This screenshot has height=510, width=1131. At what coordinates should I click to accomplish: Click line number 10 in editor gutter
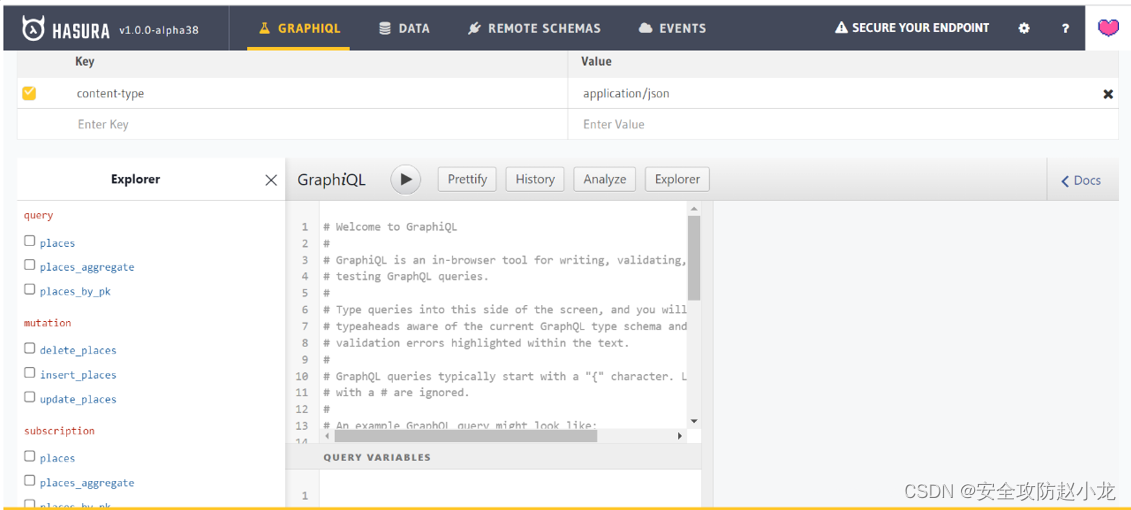[302, 376]
